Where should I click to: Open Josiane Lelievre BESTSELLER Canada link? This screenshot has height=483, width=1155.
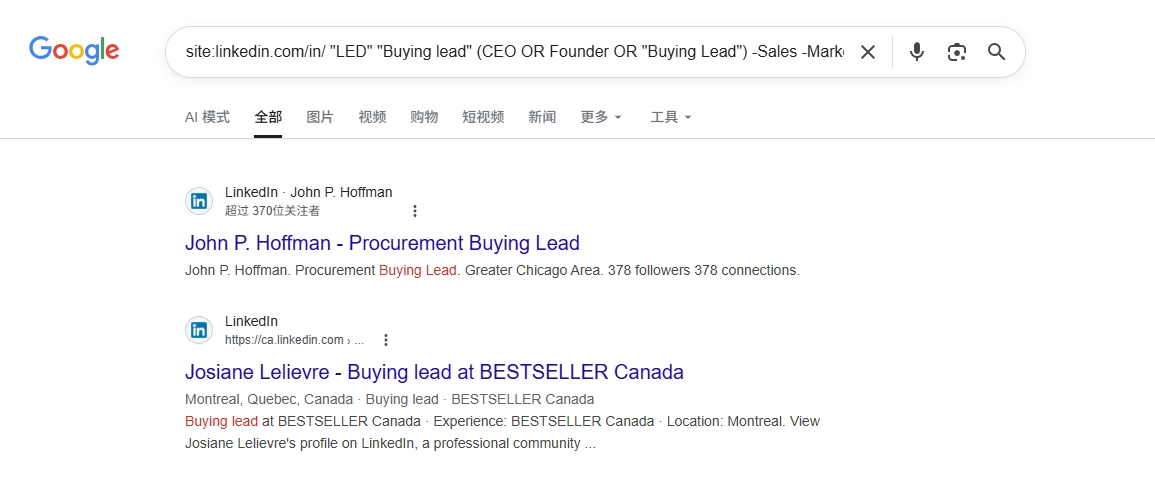[x=434, y=372]
